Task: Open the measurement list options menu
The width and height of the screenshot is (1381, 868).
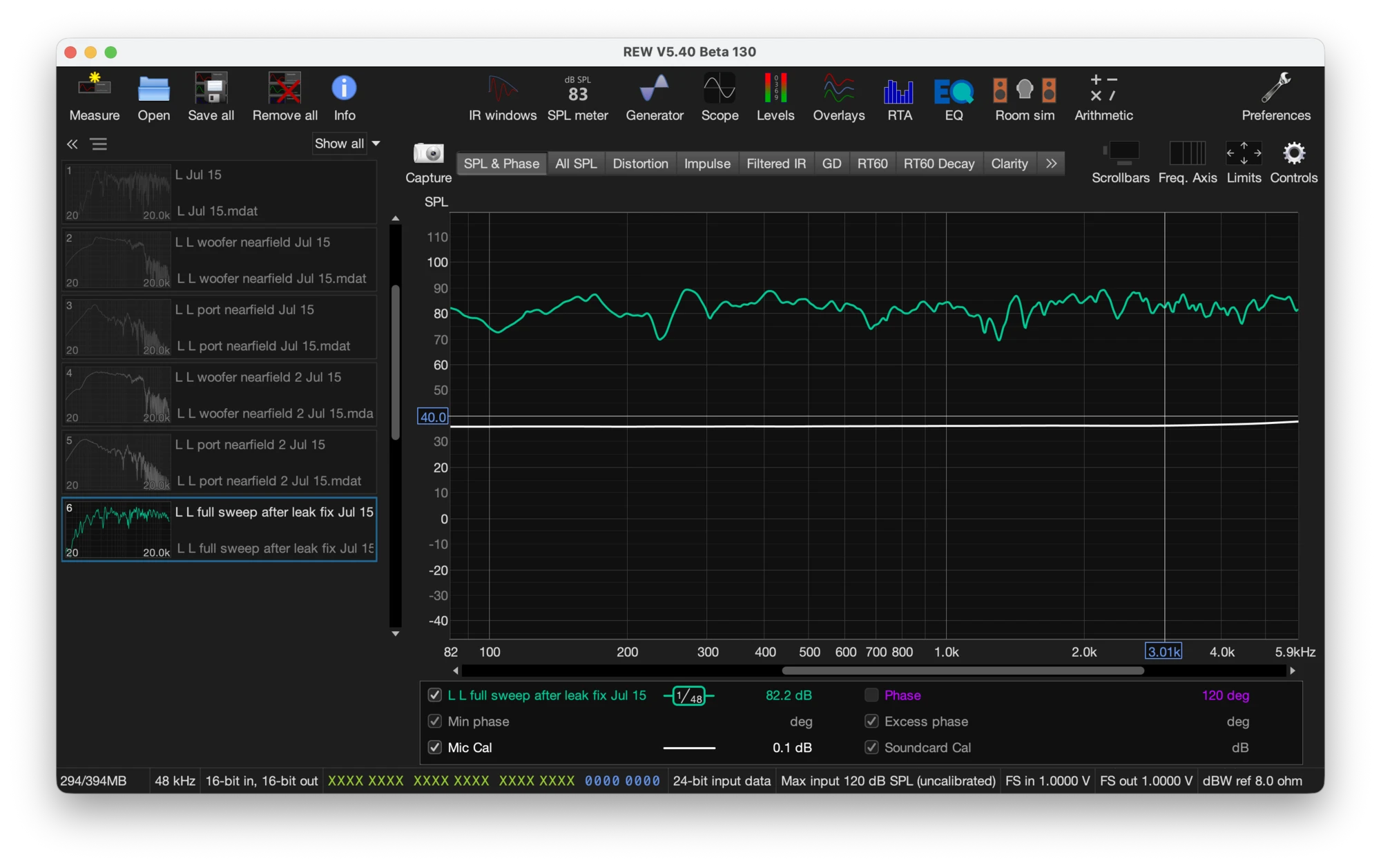Action: click(x=99, y=144)
